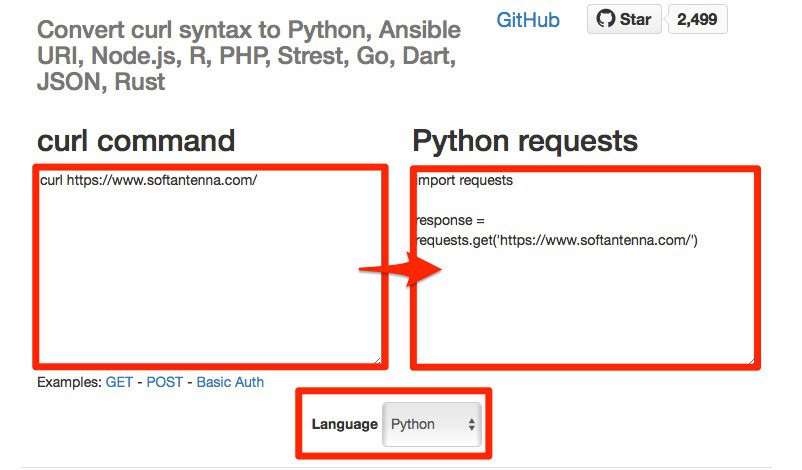The height and width of the screenshot is (470, 802).
Task: Click the GitHub octocat icon
Action: click(606, 19)
